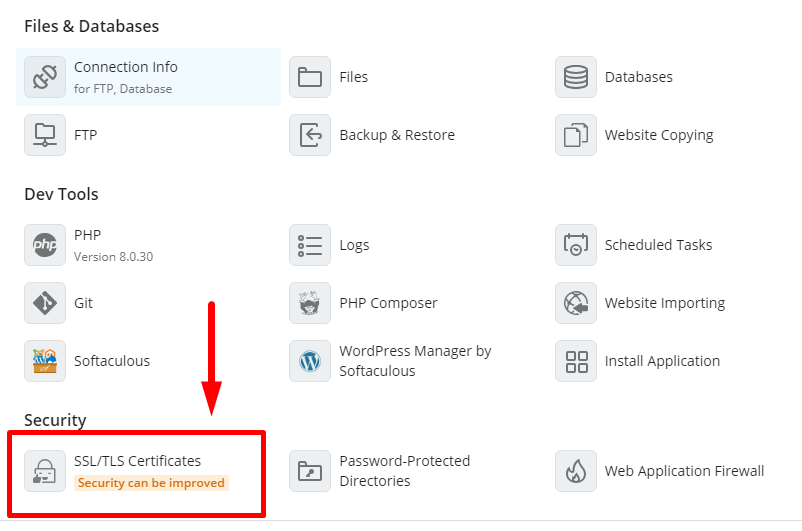Open the Password-Protected Directories folder icon

310,471
